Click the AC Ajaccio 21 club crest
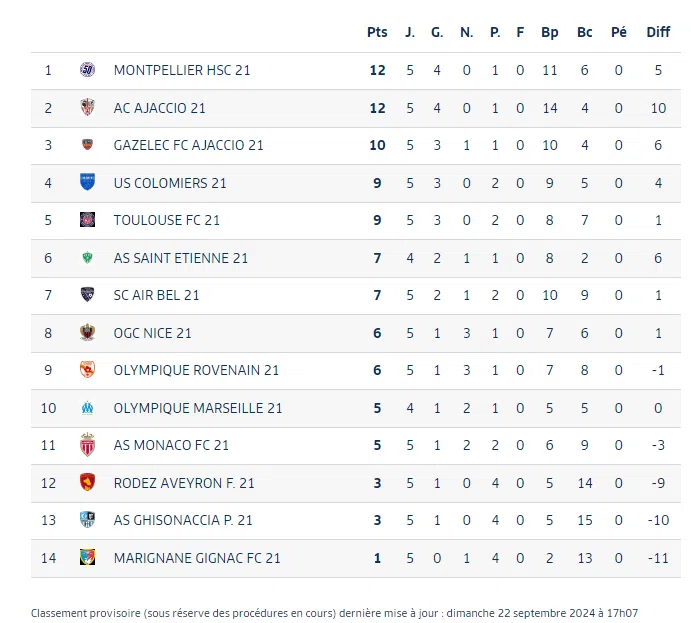Image resolution: width=691 pixels, height=623 pixels. (x=87, y=108)
